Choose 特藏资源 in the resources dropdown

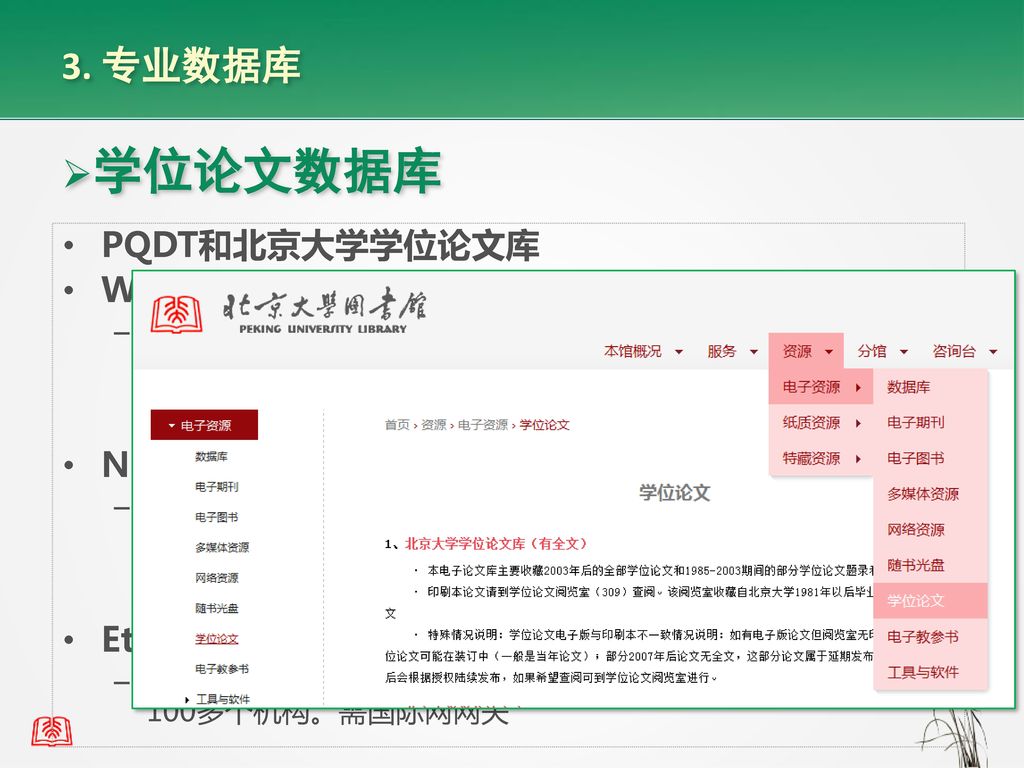pos(821,458)
